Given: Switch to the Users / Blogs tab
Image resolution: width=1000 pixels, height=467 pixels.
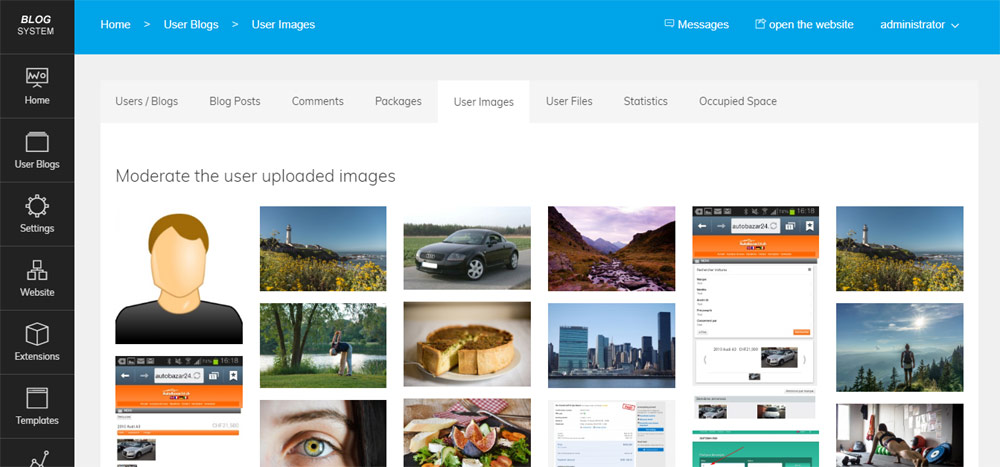Looking at the screenshot, I should point(147,101).
